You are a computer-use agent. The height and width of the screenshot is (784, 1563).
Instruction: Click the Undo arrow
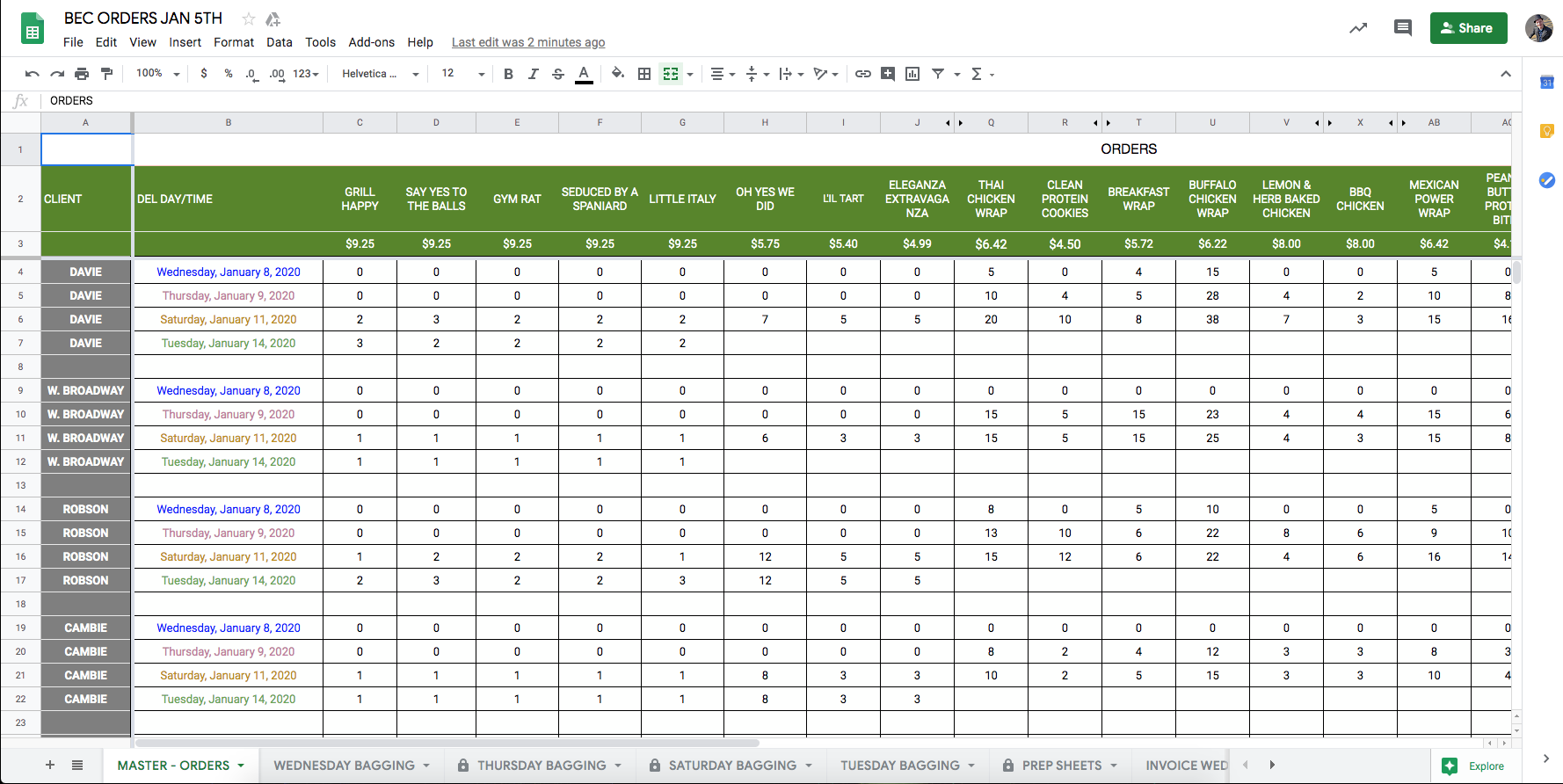pyautogui.click(x=33, y=74)
